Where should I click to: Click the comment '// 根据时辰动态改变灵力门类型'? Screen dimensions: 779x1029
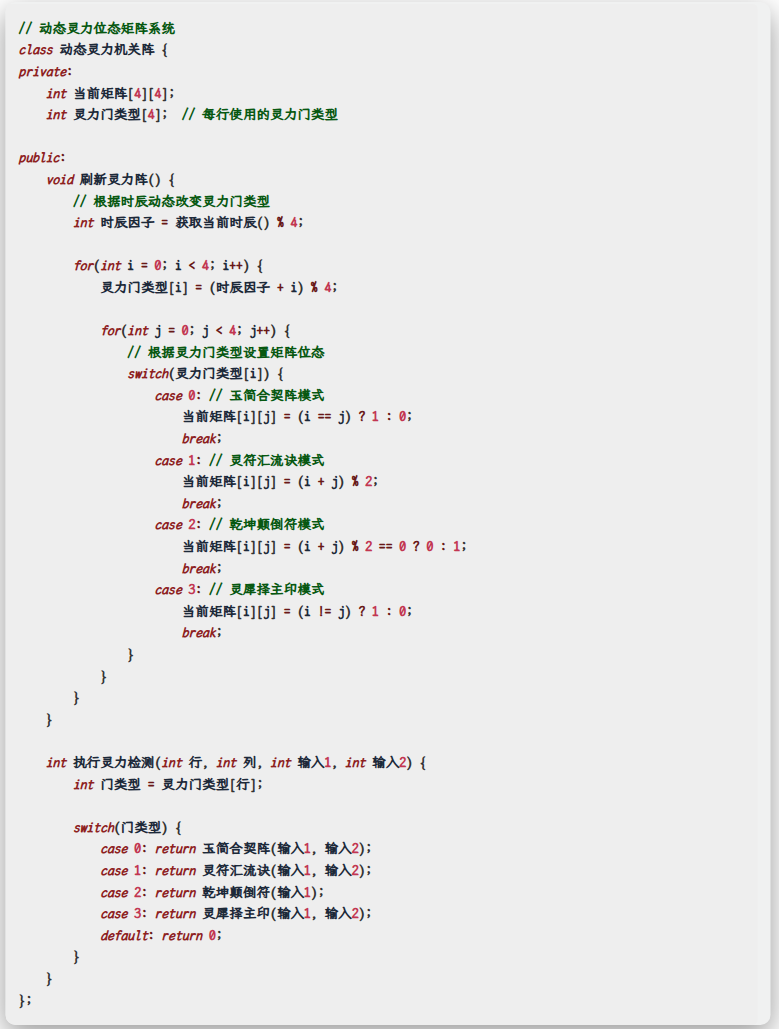click(171, 201)
